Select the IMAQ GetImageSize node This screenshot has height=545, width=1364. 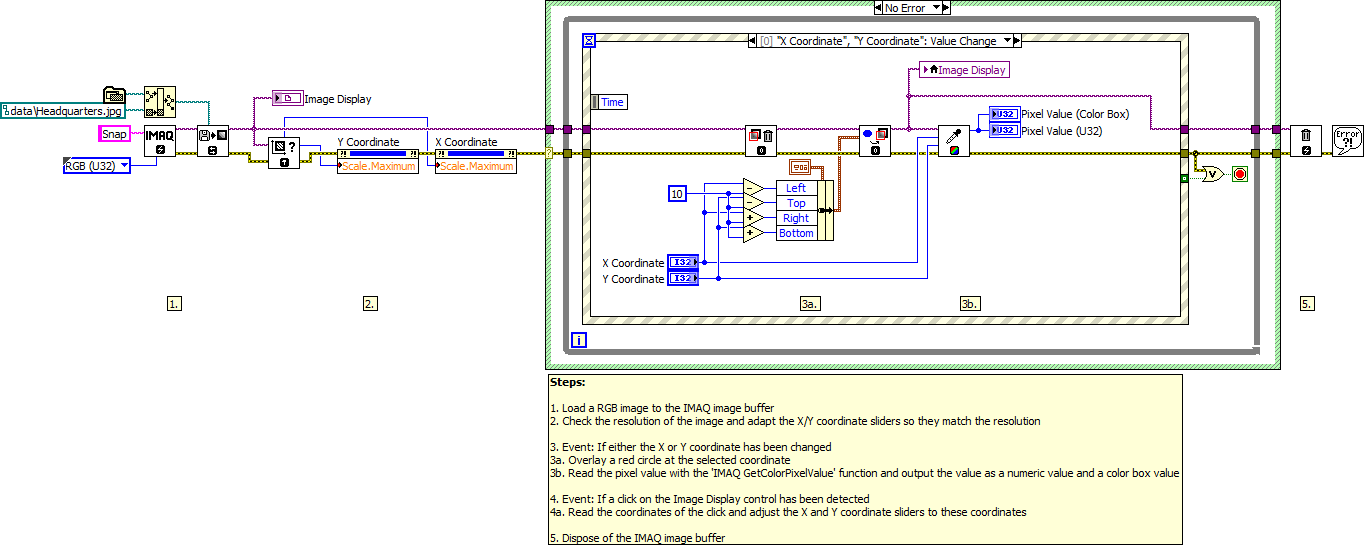point(284,153)
